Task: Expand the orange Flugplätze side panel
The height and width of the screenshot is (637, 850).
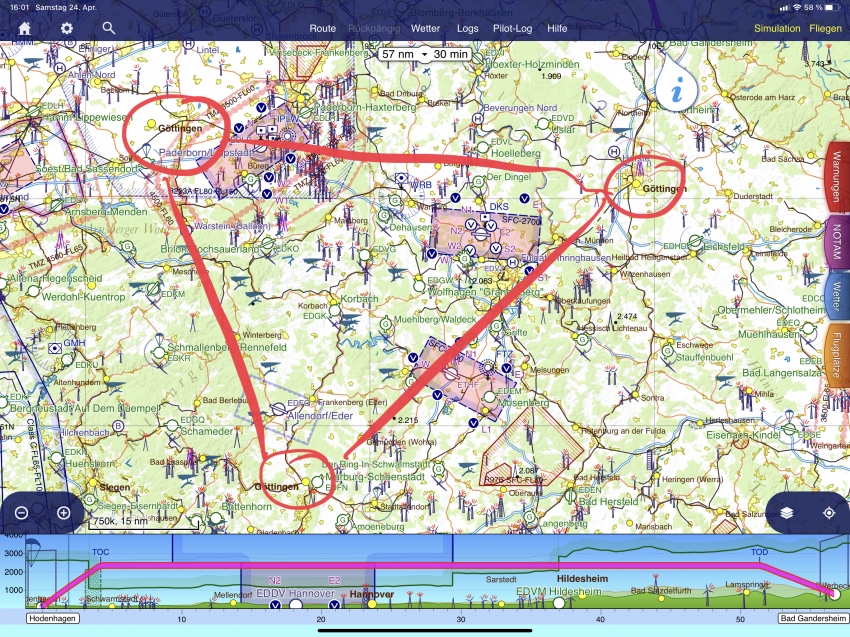Action: 836,356
